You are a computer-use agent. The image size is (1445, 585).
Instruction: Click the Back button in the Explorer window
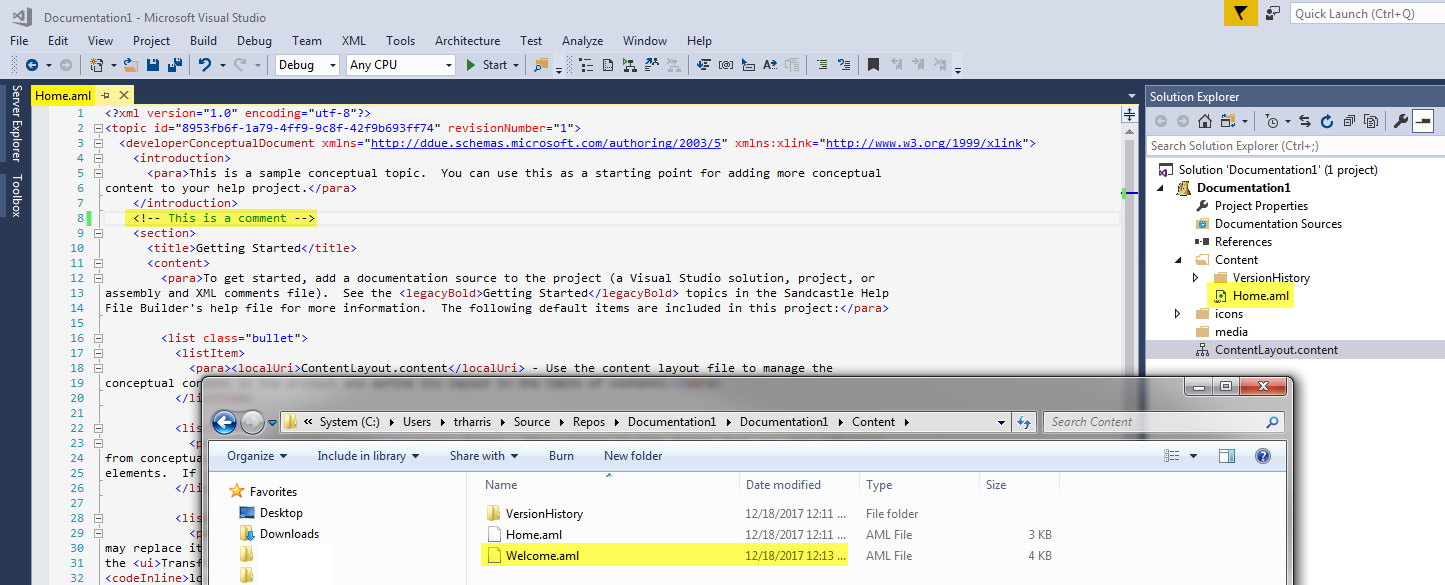pos(224,422)
